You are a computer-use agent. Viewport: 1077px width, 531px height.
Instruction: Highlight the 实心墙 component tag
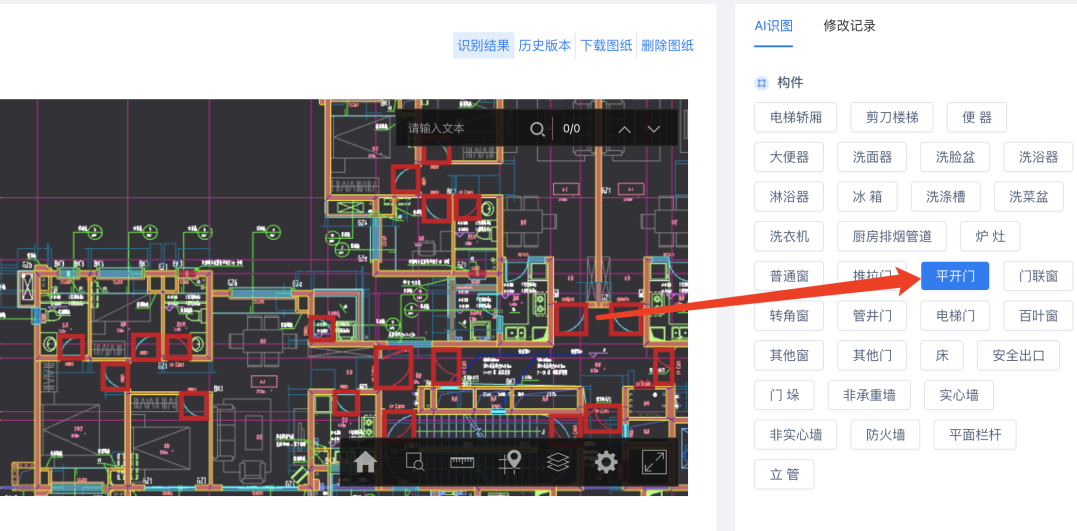click(x=959, y=395)
